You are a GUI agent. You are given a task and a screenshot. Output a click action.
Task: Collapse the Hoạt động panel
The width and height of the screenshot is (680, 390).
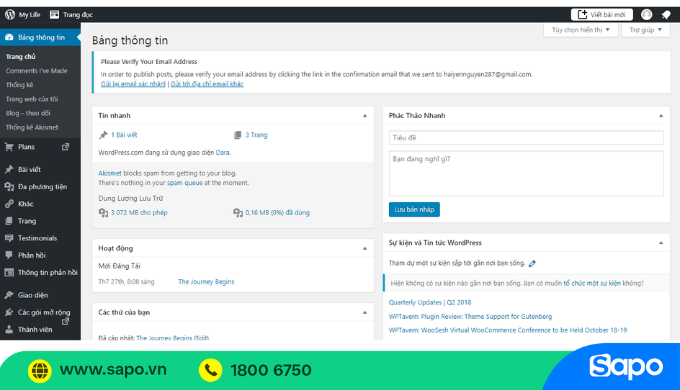[x=365, y=249]
